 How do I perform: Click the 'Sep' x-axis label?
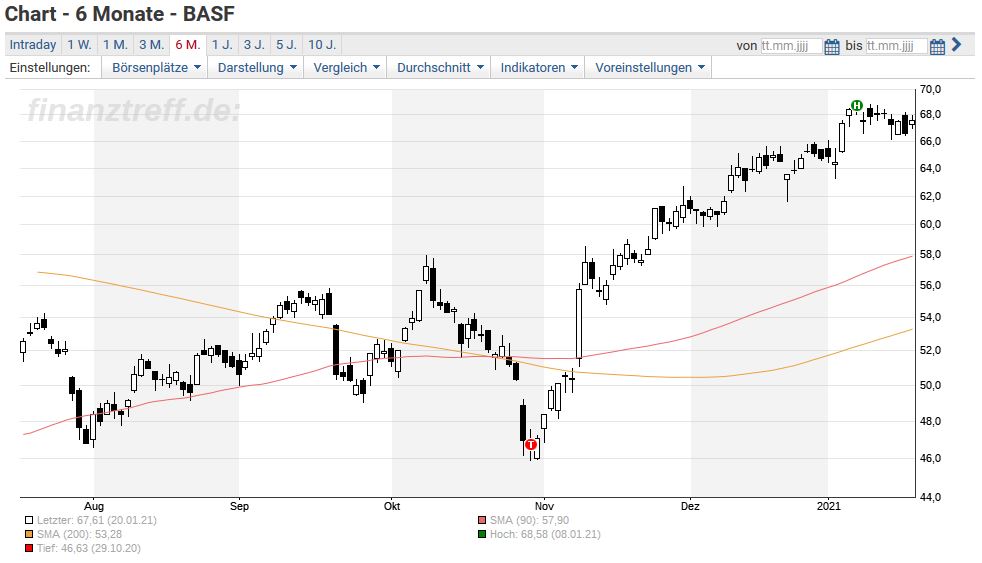(x=239, y=506)
